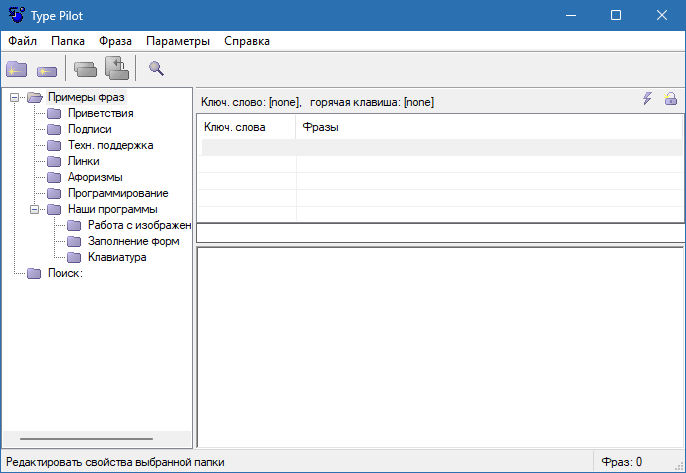
Task: Click the single-line field below phrase table
Action: coord(441,233)
